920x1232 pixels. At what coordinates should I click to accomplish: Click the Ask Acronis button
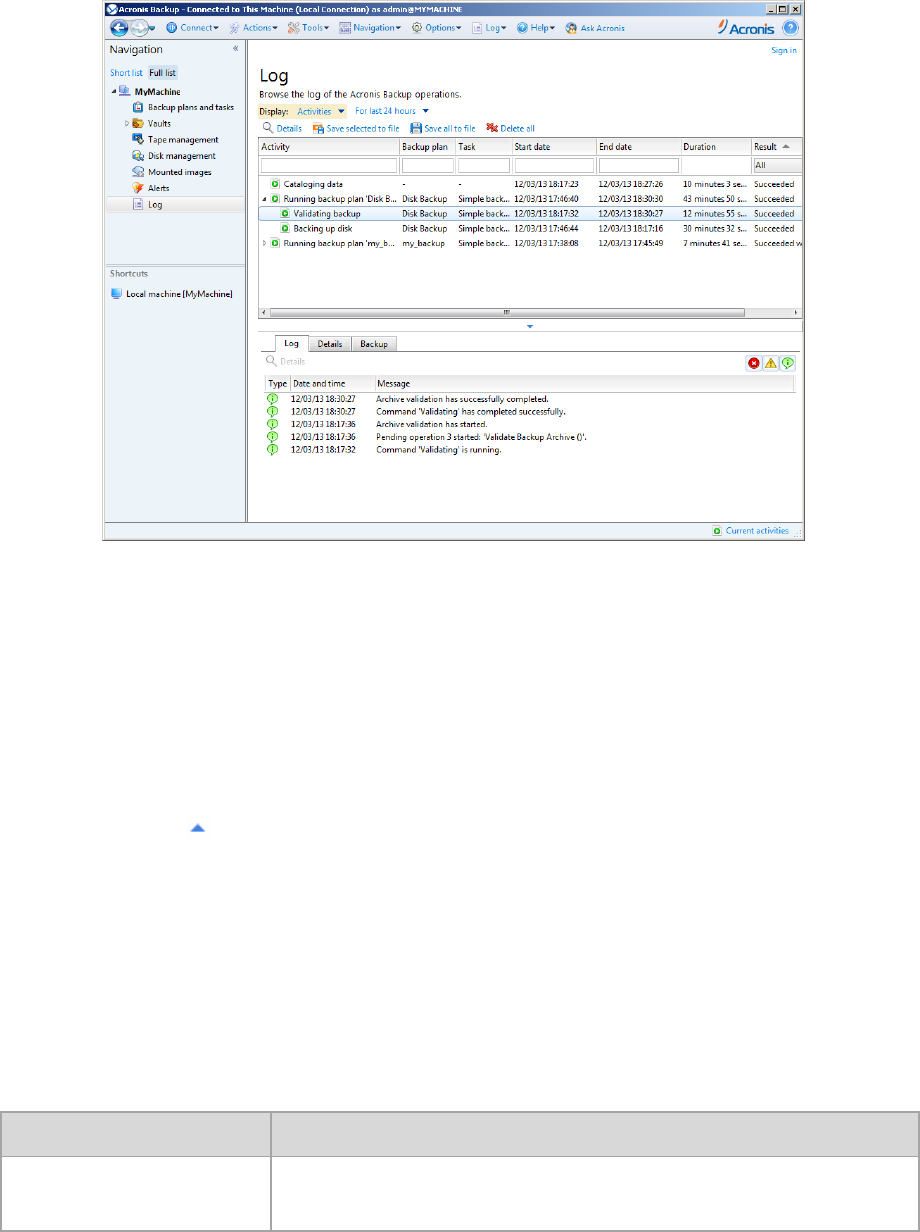[x=595, y=28]
